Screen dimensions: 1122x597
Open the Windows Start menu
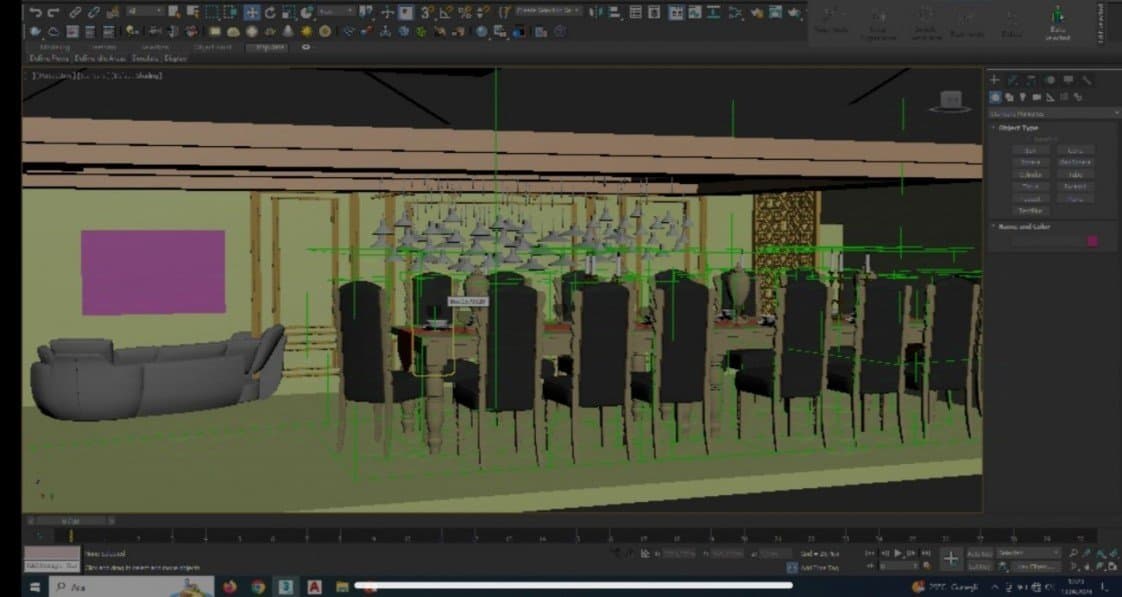(x=34, y=587)
